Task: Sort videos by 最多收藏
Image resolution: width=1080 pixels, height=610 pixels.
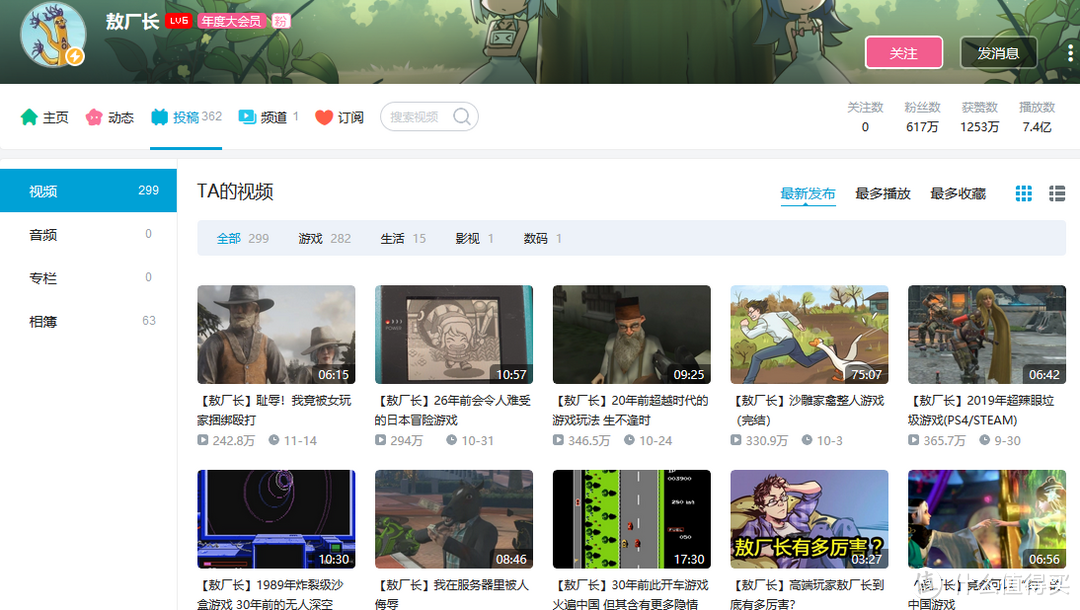Action: tap(957, 193)
